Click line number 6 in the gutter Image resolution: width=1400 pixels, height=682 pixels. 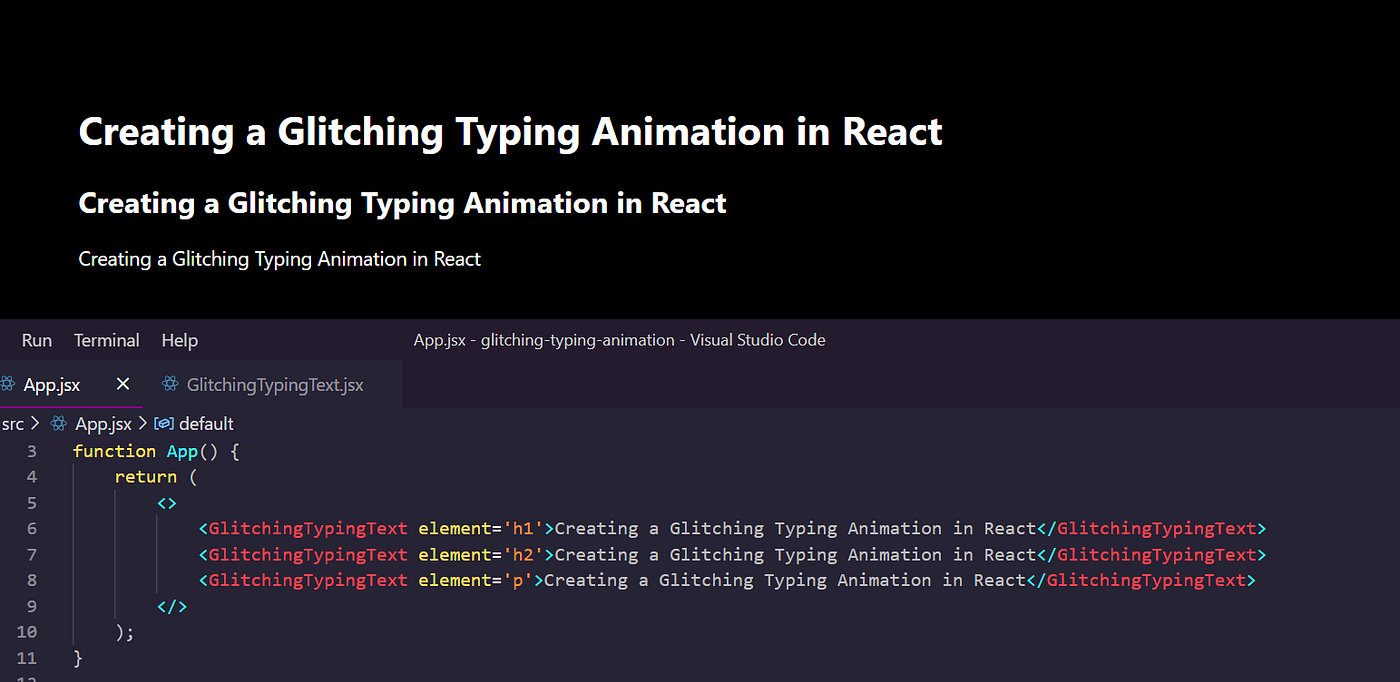(x=31, y=528)
